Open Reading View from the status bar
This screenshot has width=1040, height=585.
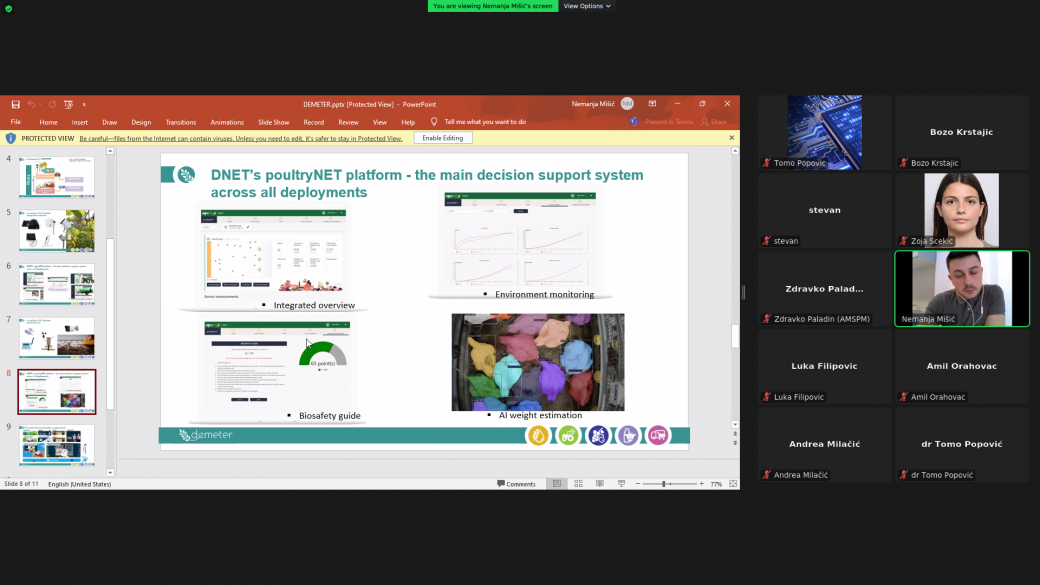tap(600, 484)
